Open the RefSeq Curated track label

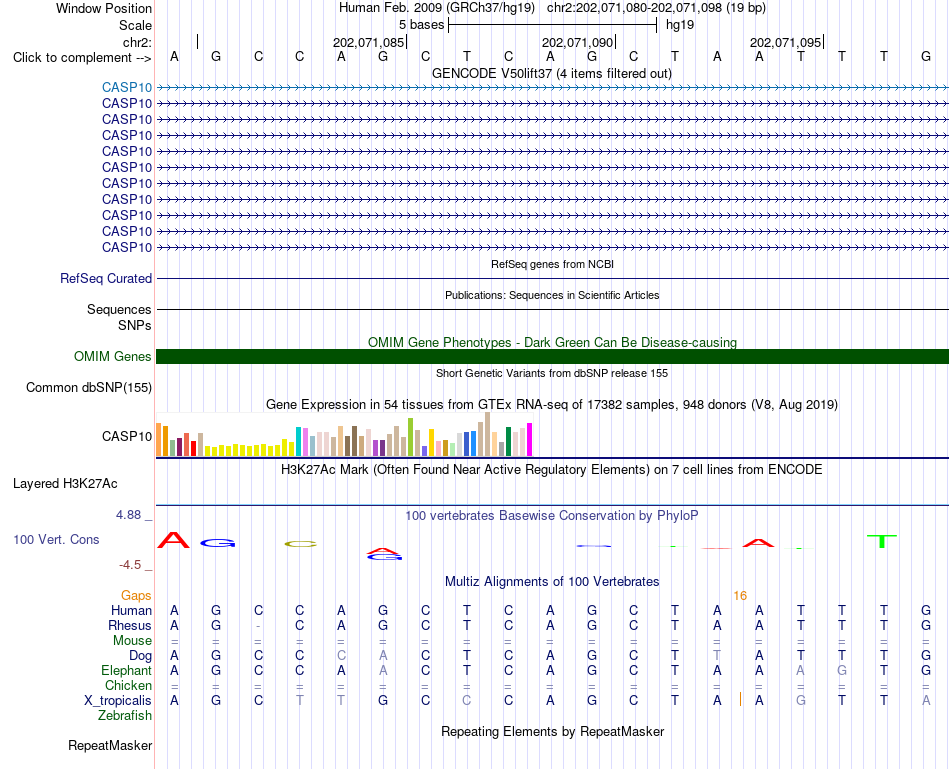[106, 278]
